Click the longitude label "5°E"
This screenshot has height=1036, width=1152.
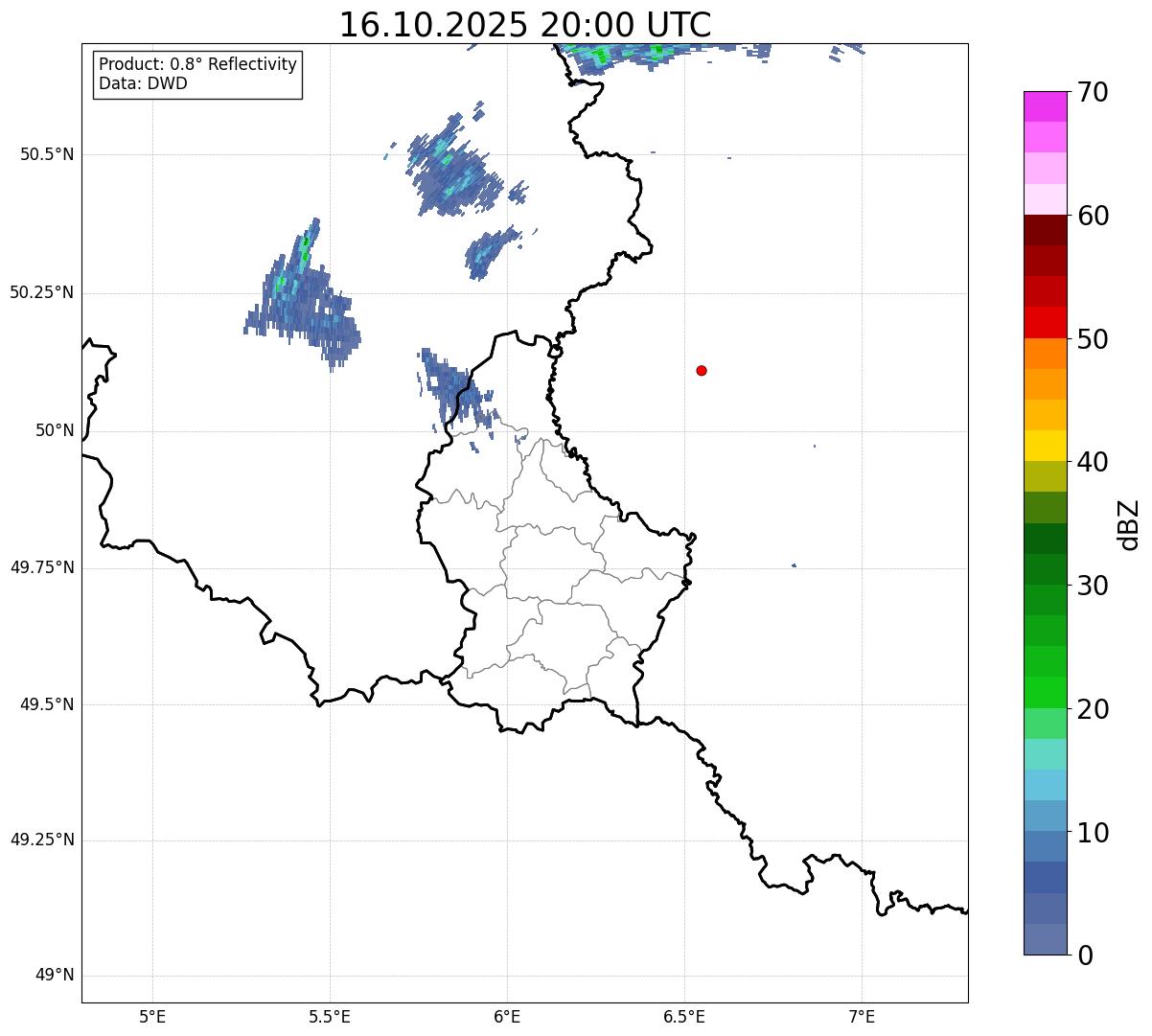(152, 1016)
